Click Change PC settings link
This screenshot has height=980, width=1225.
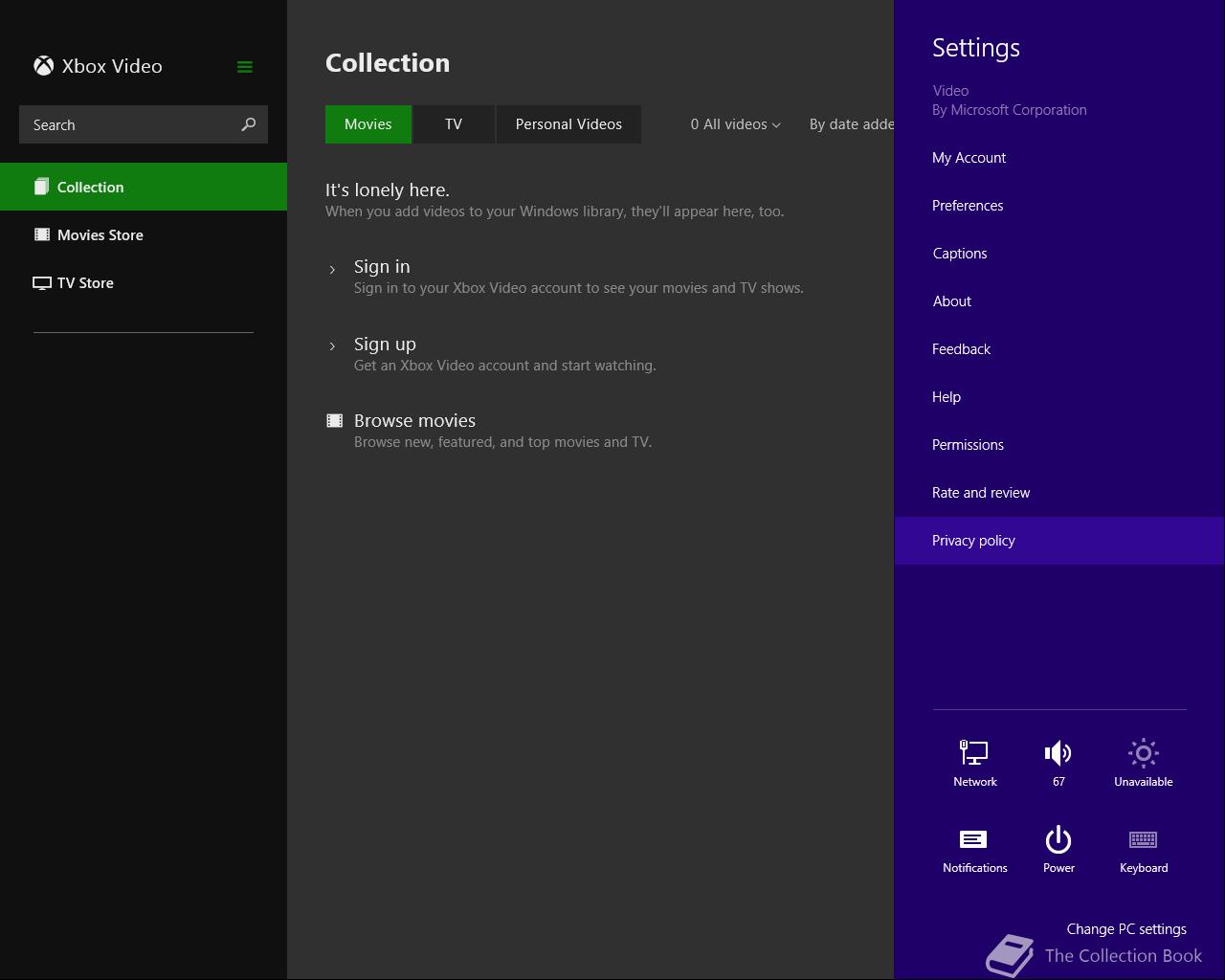tap(1126, 929)
